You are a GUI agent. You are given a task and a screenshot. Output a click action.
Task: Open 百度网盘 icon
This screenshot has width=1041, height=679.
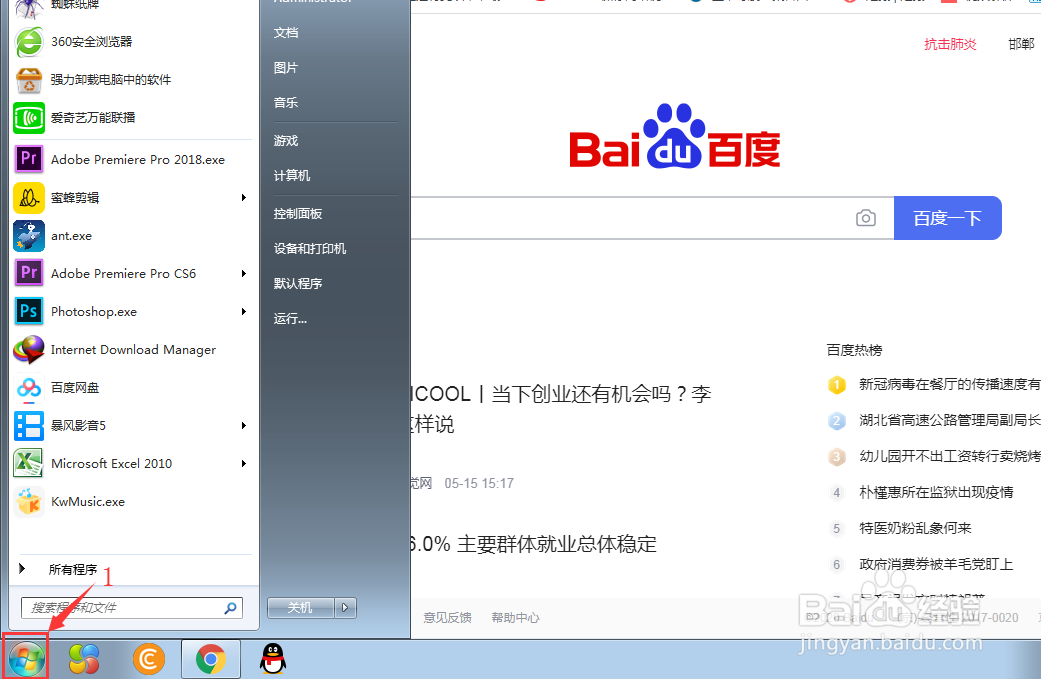(29, 388)
